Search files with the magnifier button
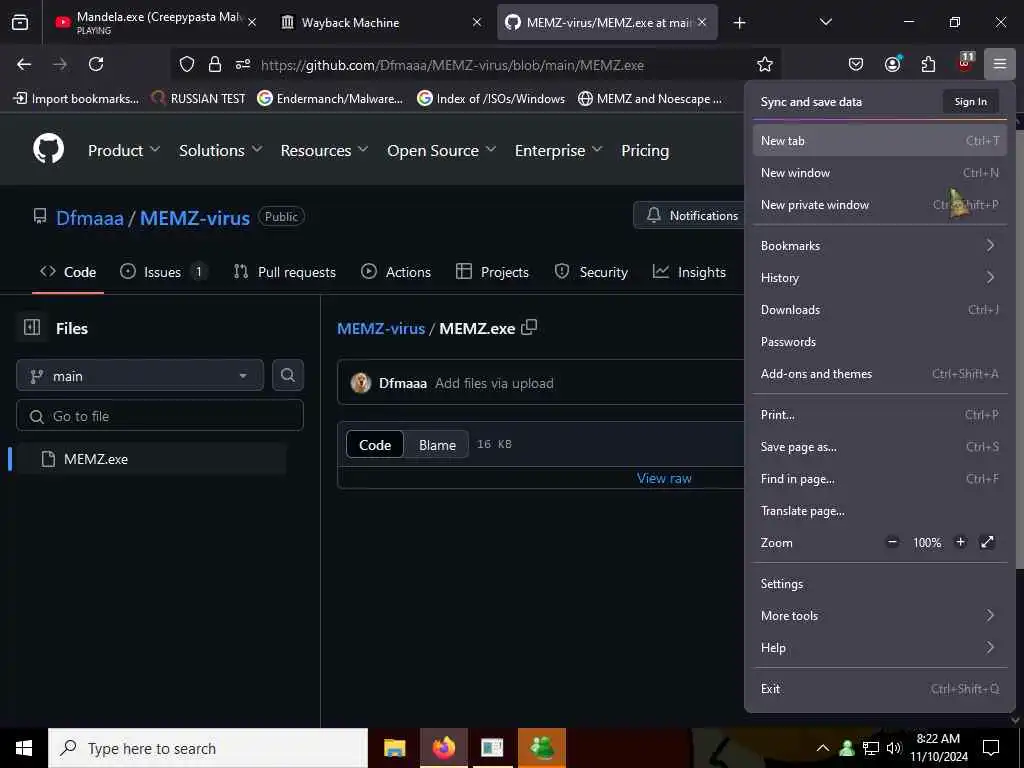This screenshot has width=1024, height=768. pos(287,376)
